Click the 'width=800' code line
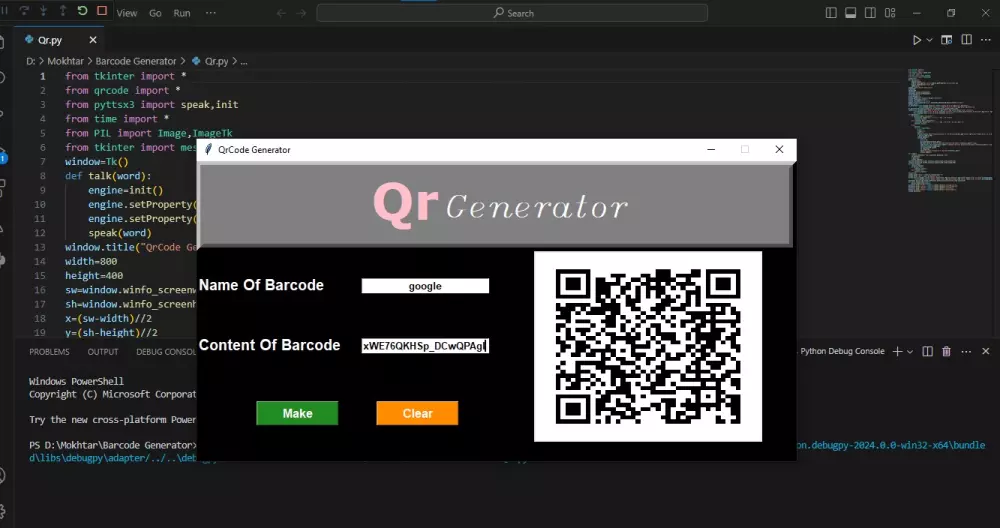1000x528 pixels. [91, 261]
